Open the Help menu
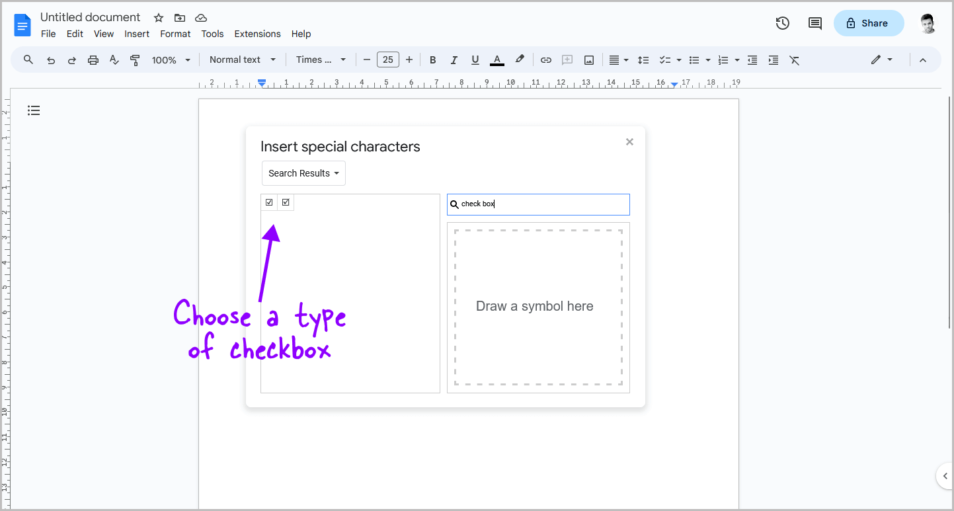Screen dimensions: 954x511 301,34
